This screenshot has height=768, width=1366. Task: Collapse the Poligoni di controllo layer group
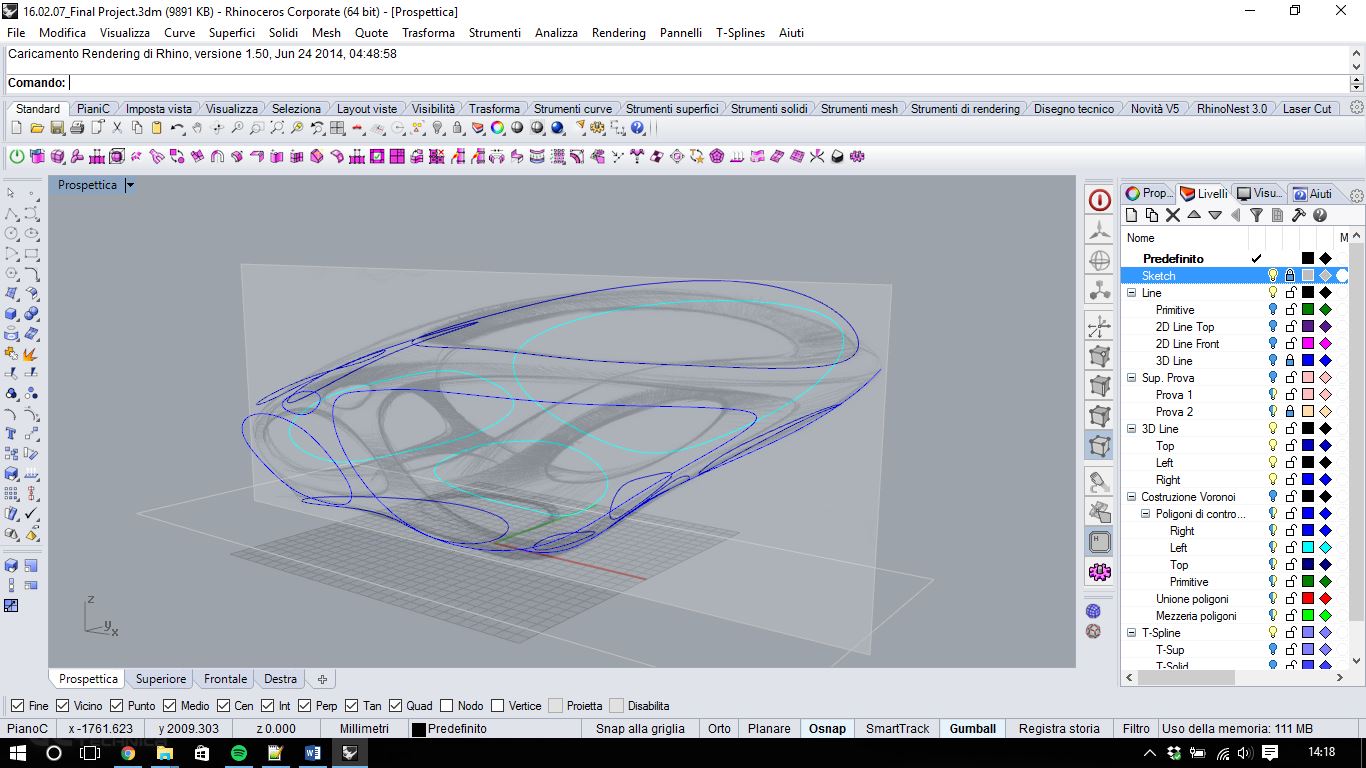click(1146, 514)
